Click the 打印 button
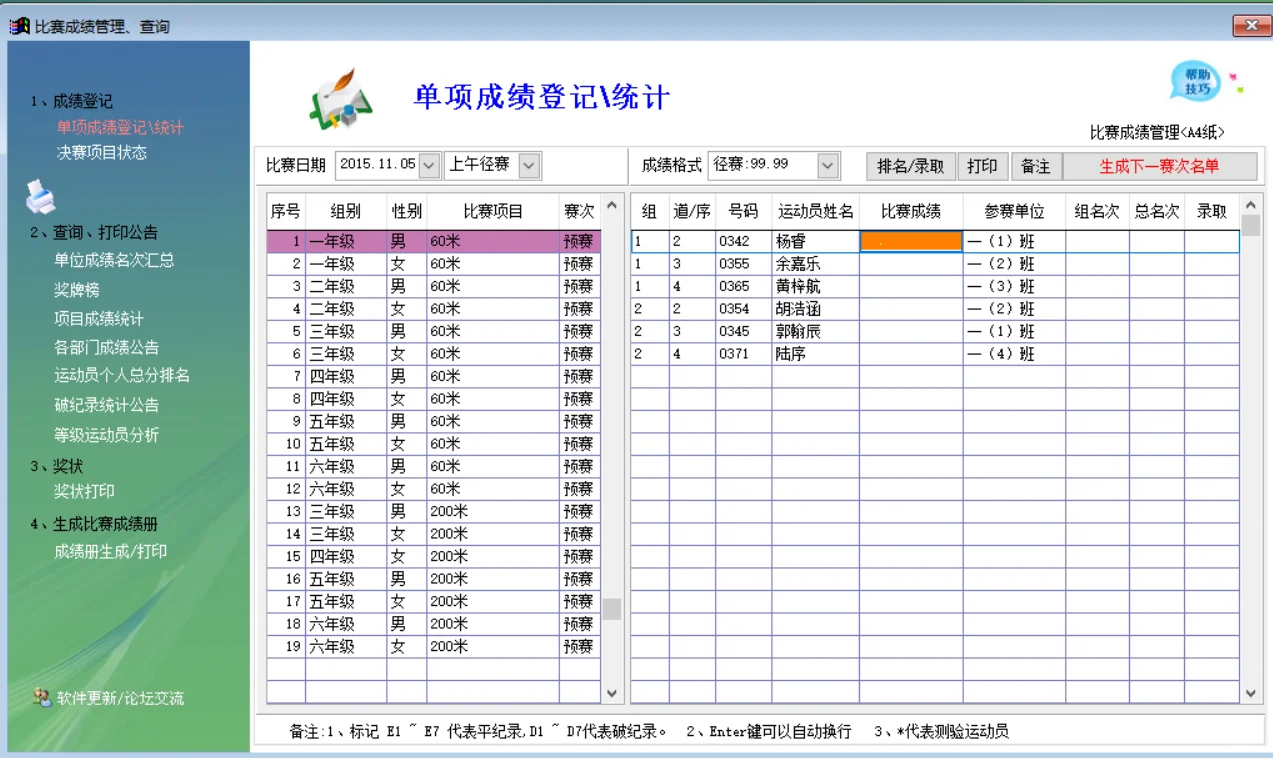The image size is (1273, 758). pyautogui.click(x=983, y=166)
